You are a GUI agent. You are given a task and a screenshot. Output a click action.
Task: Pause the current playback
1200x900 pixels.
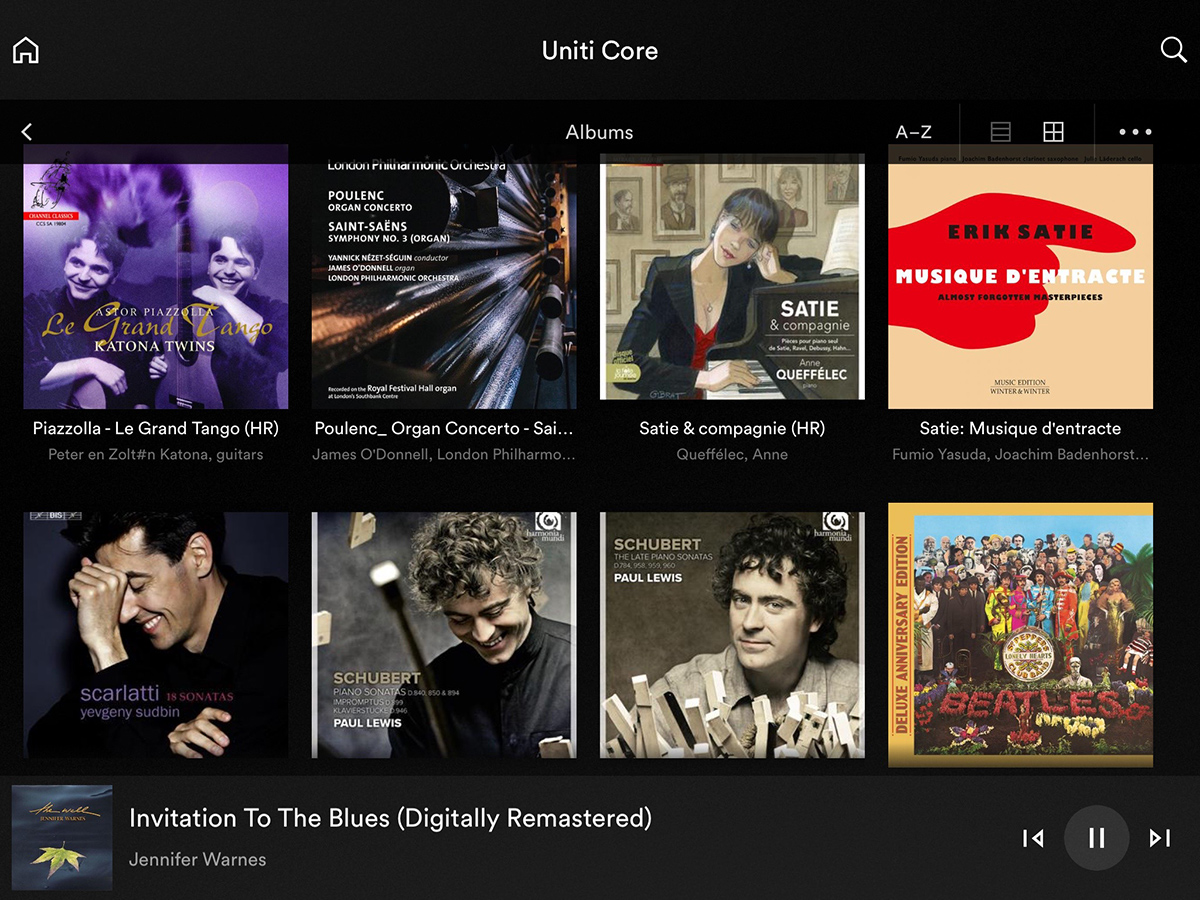point(1097,838)
